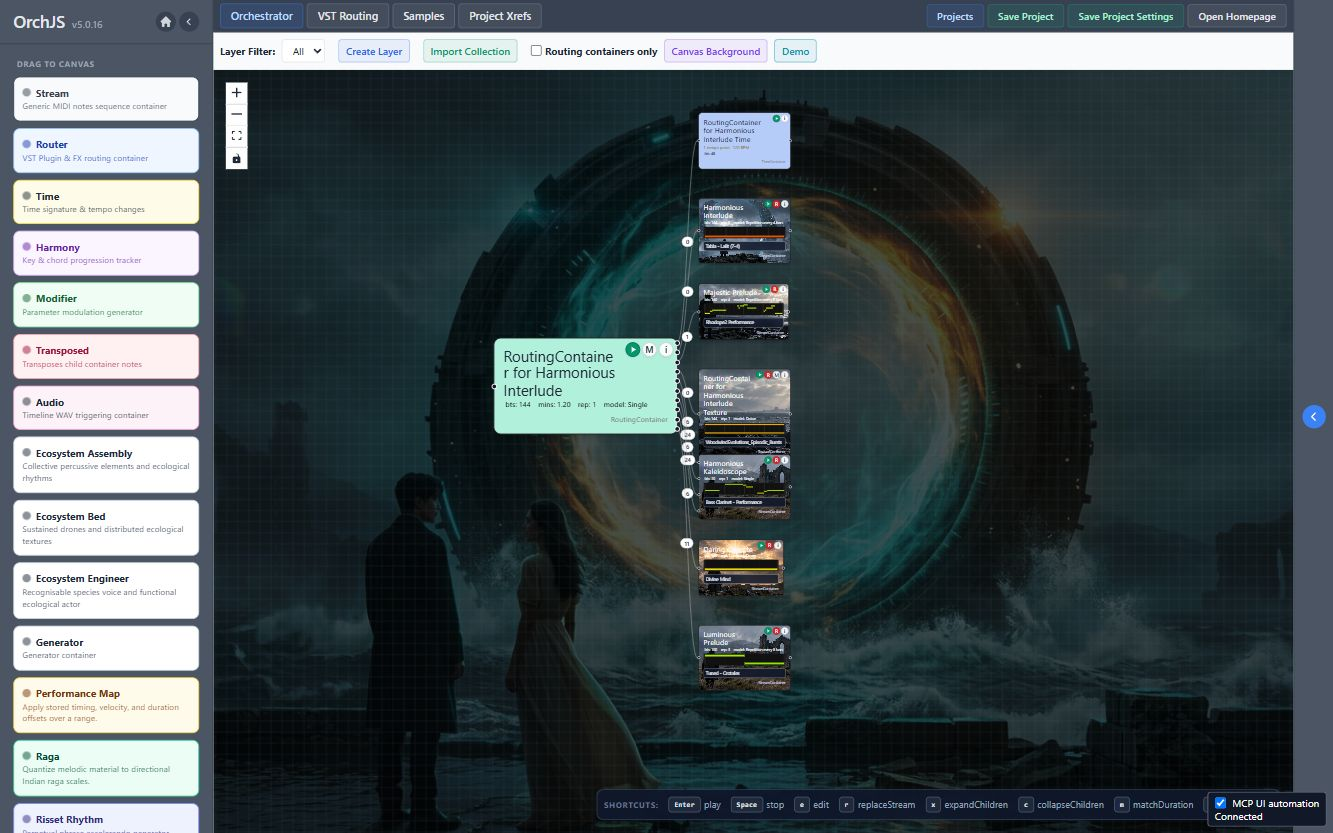1333x833 pixels.
Task: Fit the canvas view to screen
Action: [236, 136]
